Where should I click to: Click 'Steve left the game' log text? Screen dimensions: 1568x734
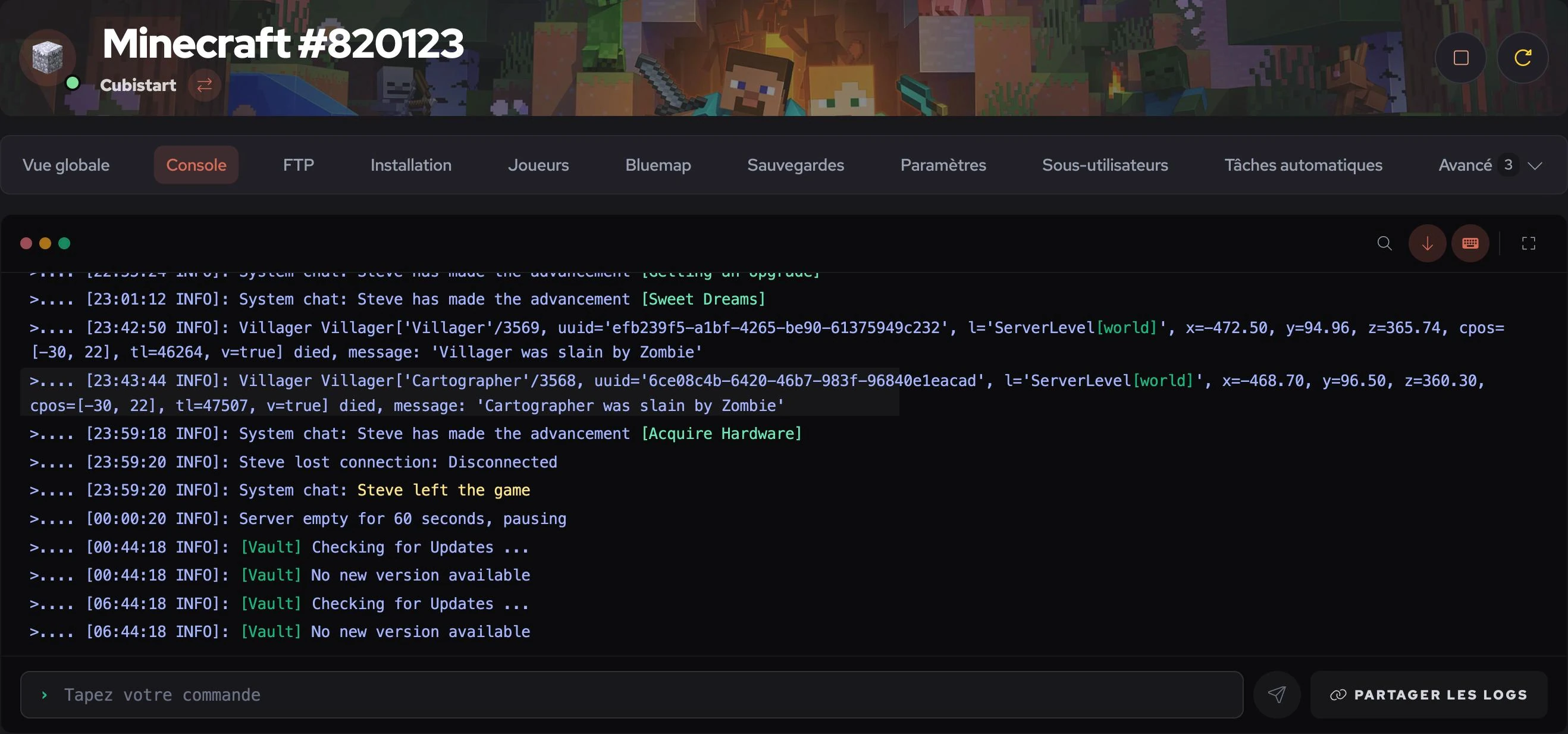444,491
